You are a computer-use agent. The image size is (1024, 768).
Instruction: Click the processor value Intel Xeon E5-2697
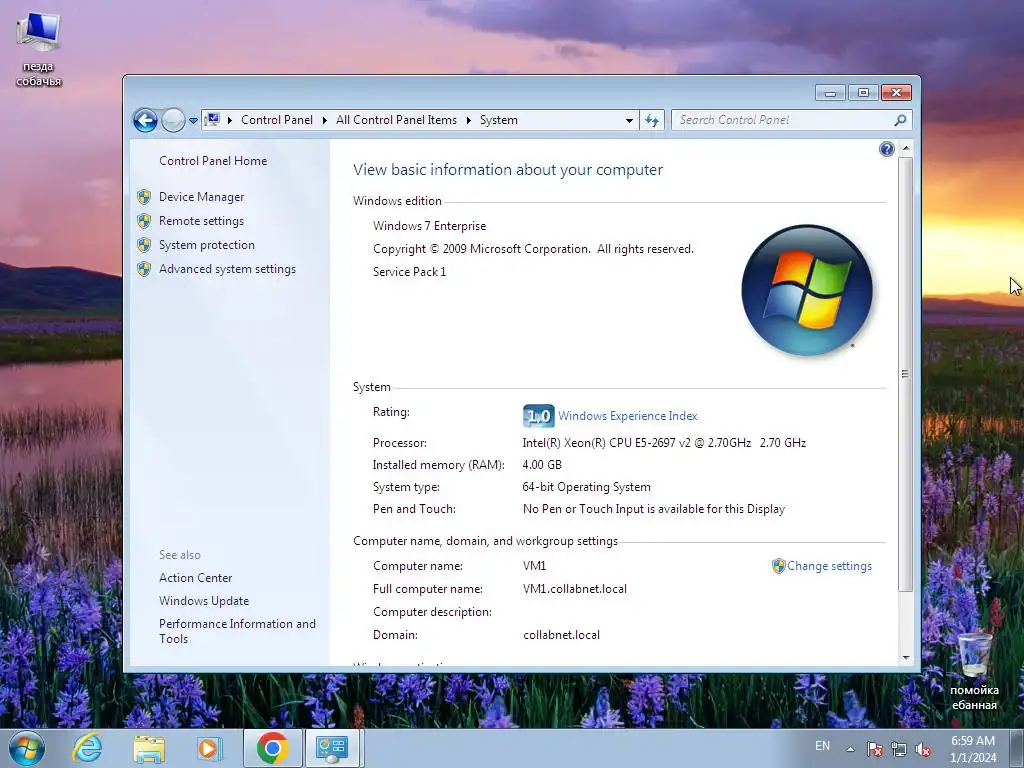[664, 443]
